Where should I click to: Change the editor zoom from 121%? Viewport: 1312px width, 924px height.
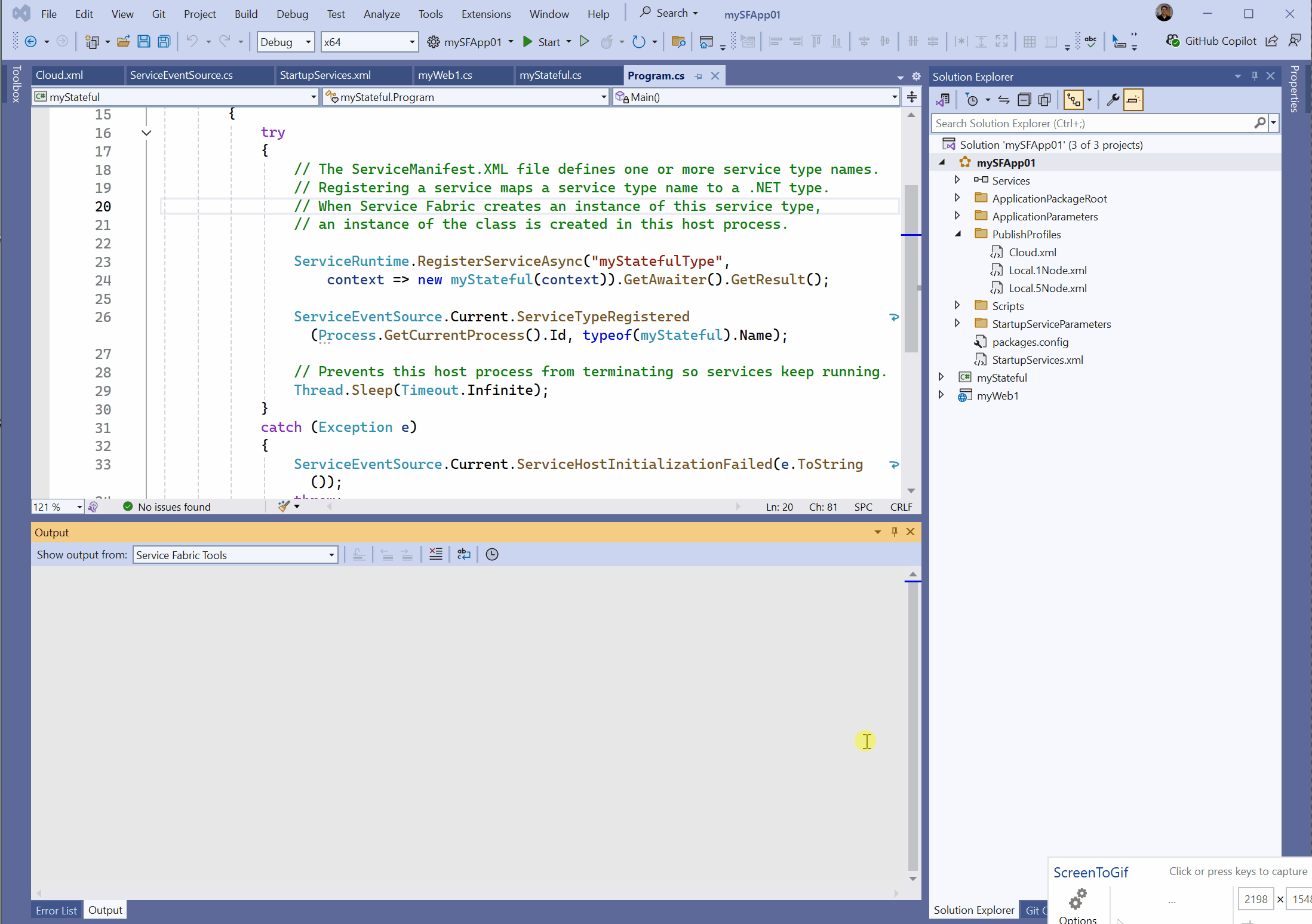tap(57, 506)
